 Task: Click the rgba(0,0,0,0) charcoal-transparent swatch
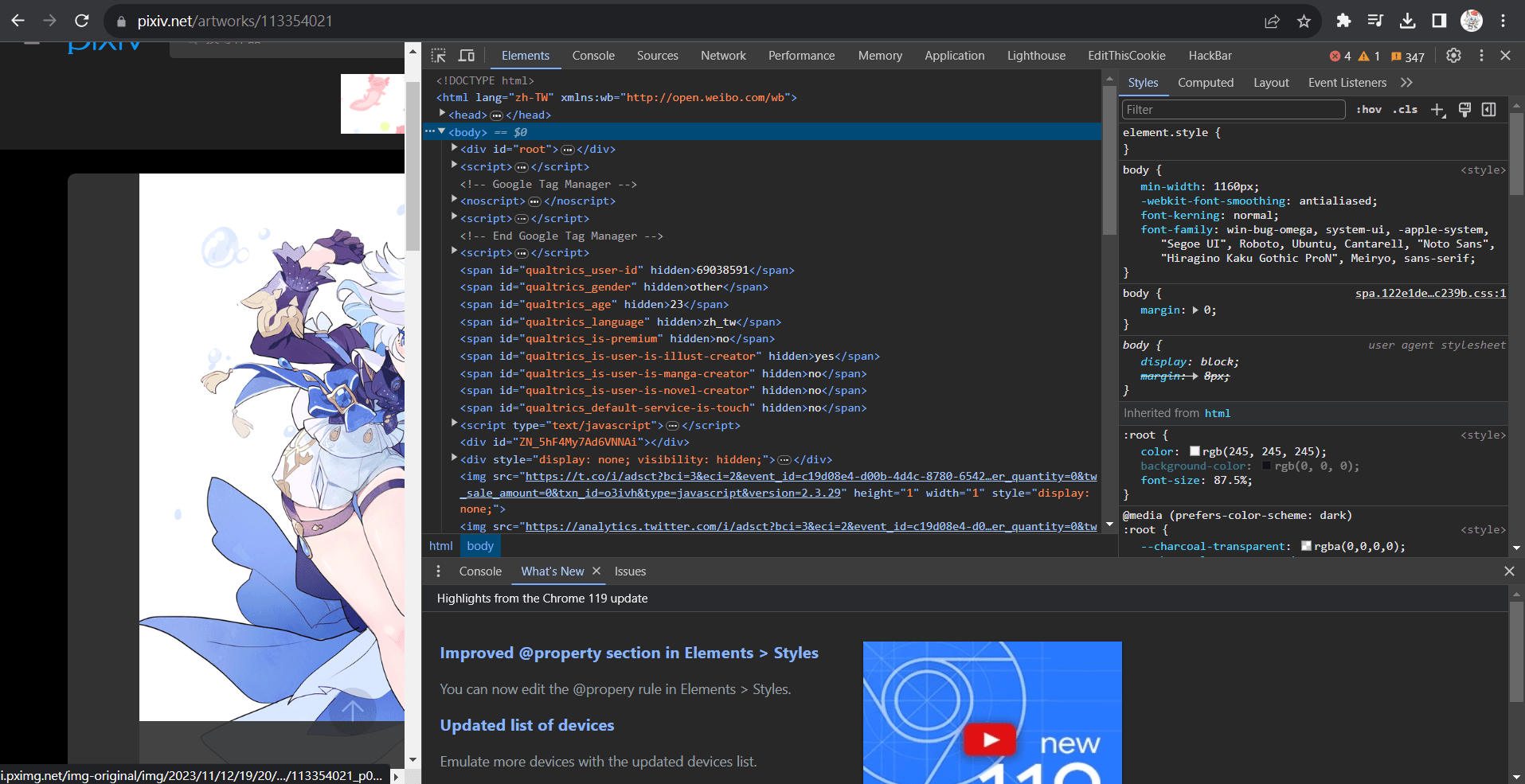coord(1306,546)
